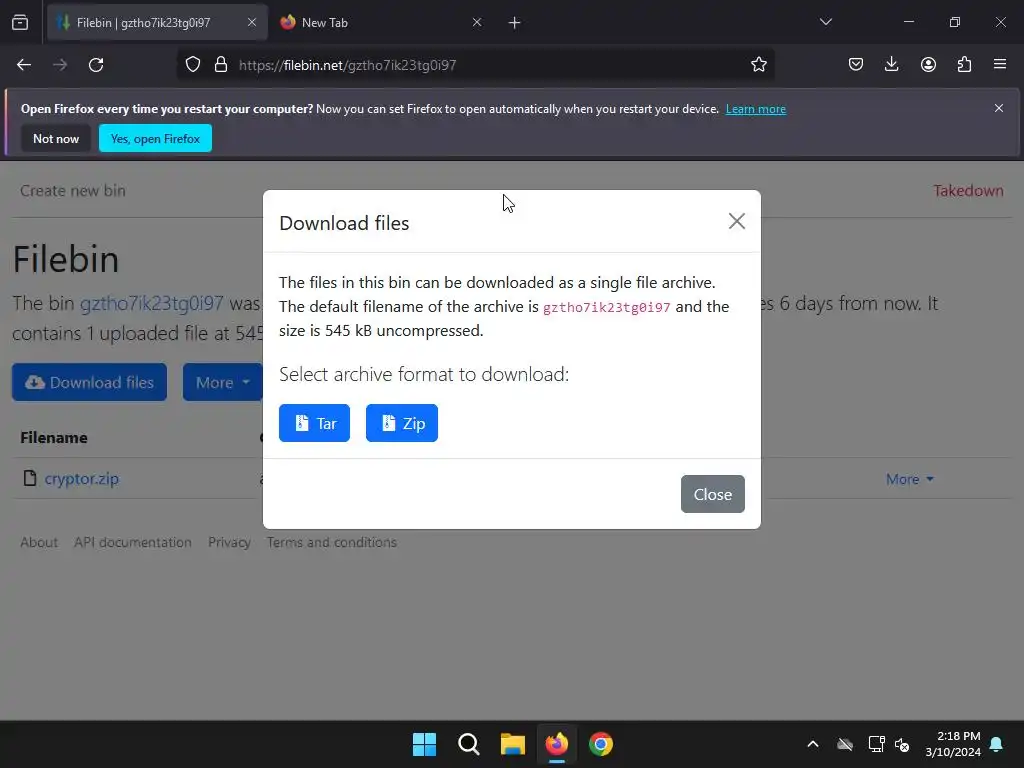Viewport: 1024px width, 768px height.
Task: Open a new tab with plus icon
Action: click(x=515, y=23)
